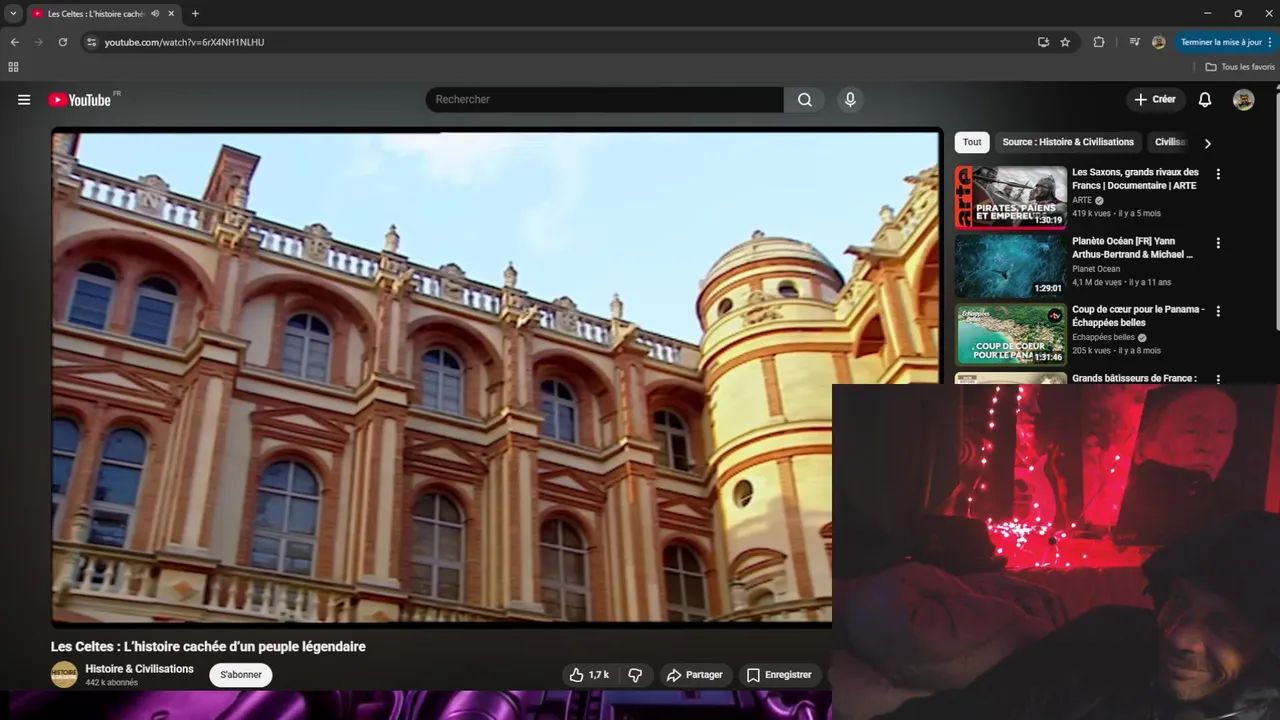This screenshot has height=720, width=1280.
Task: Click video title Les Celtes : L'histoire cachée
Action: click(x=208, y=647)
